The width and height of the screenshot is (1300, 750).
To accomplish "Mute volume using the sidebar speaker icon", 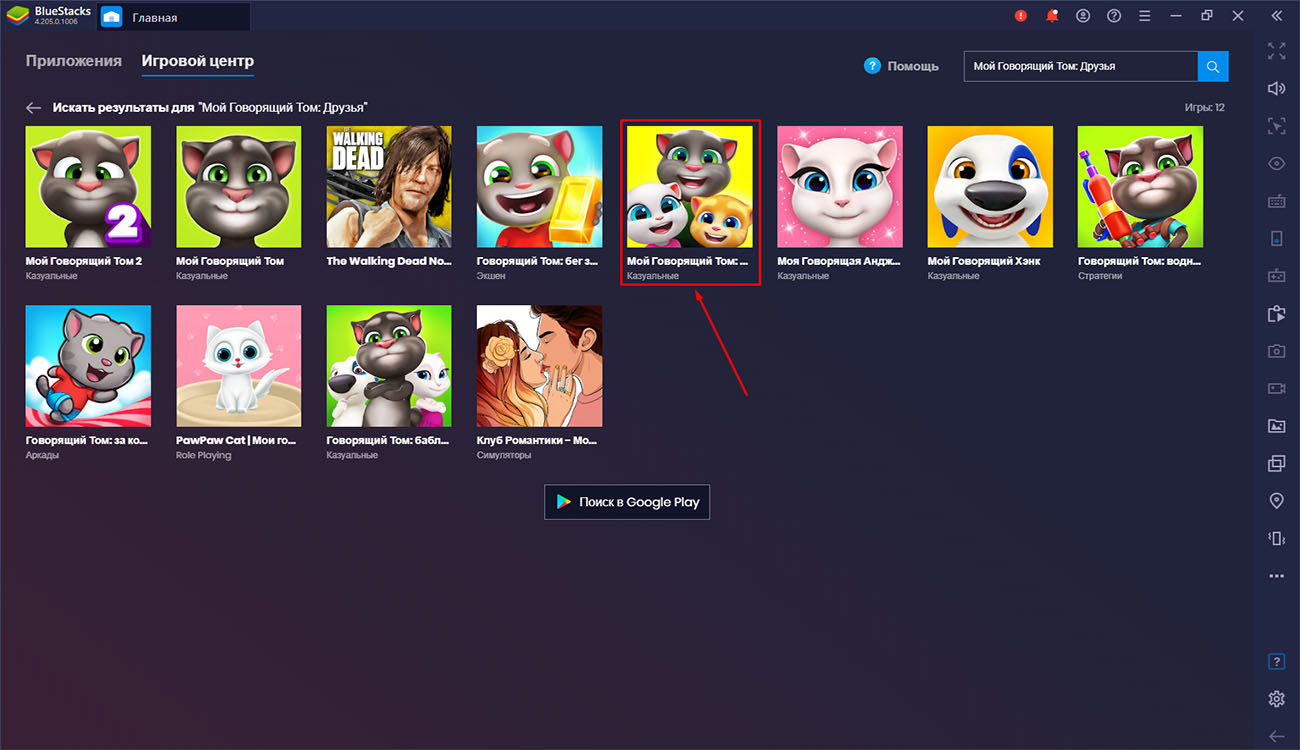I will [x=1276, y=88].
